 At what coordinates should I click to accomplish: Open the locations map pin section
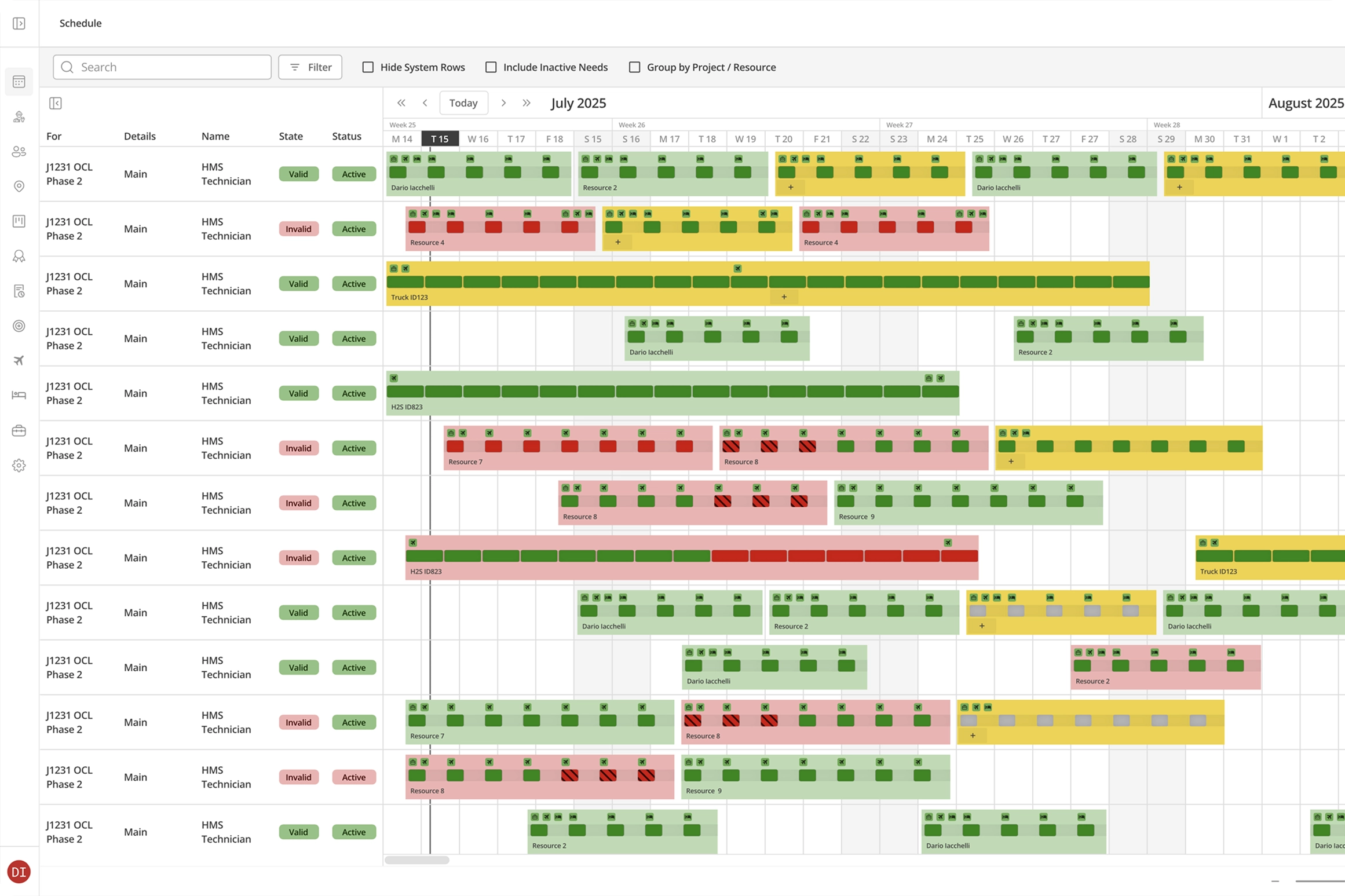coord(19,186)
